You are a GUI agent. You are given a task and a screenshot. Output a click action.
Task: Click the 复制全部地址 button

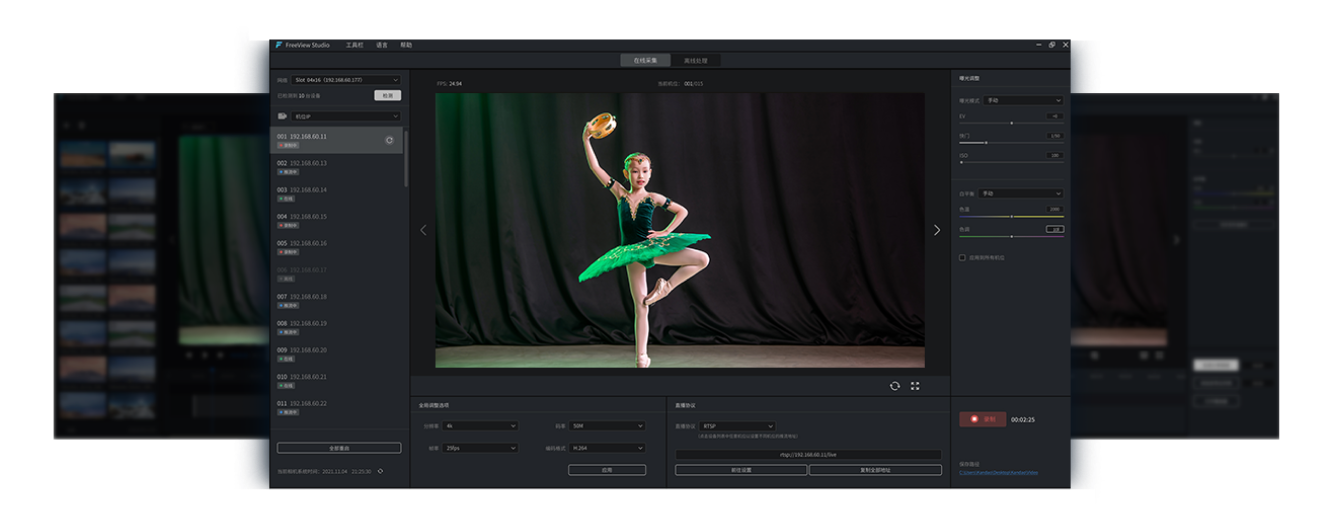coord(875,470)
